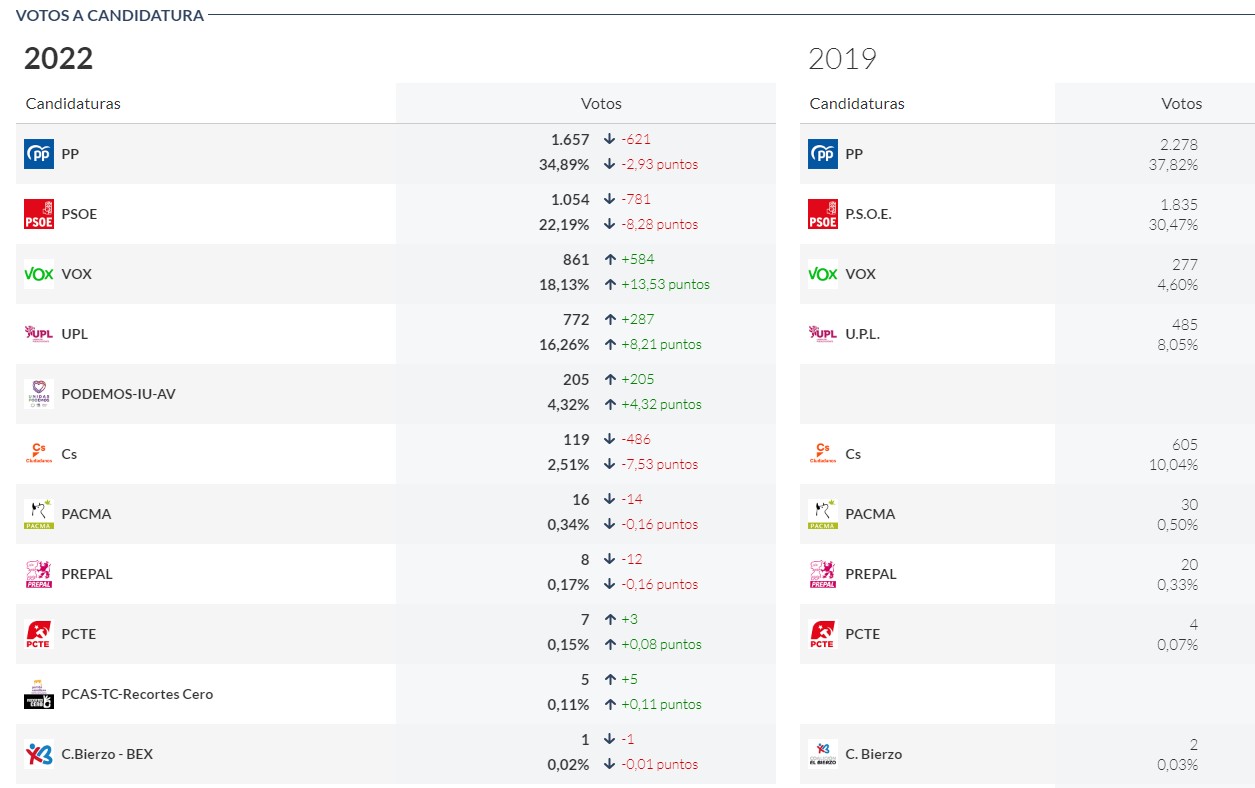Image resolution: width=1255 pixels, height=788 pixels.
Task: Click 2019 C. Bierzo percentage 0,03%
Action: click(x=1177, y=765)
